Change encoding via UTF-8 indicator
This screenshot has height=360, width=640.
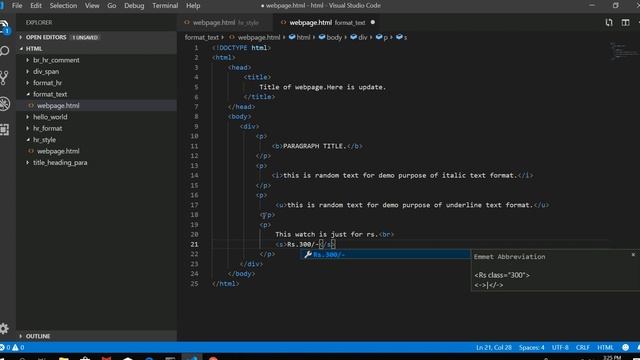click(x=560, y=348)
